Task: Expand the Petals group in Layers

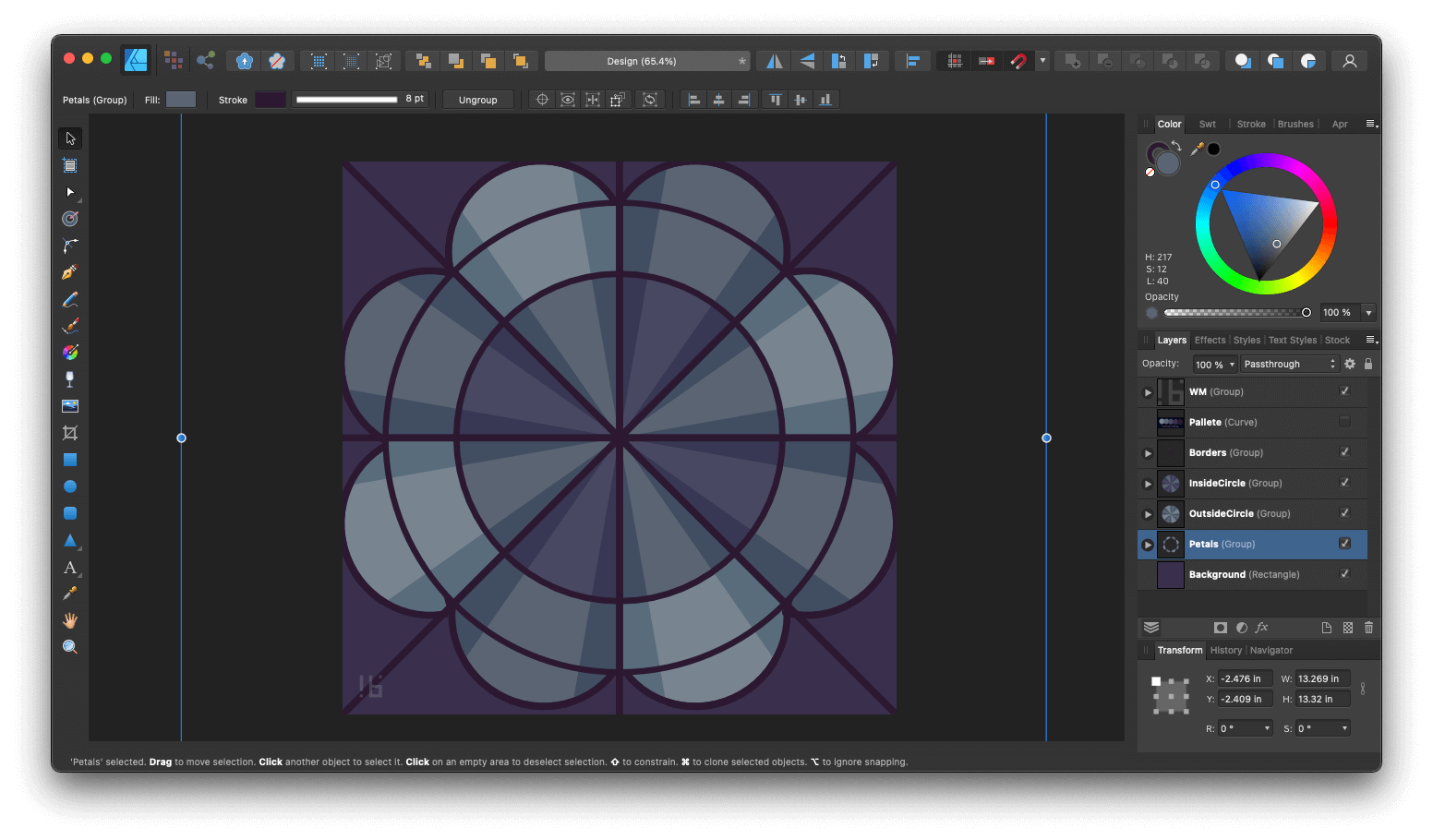Action: pos(1147,544)
